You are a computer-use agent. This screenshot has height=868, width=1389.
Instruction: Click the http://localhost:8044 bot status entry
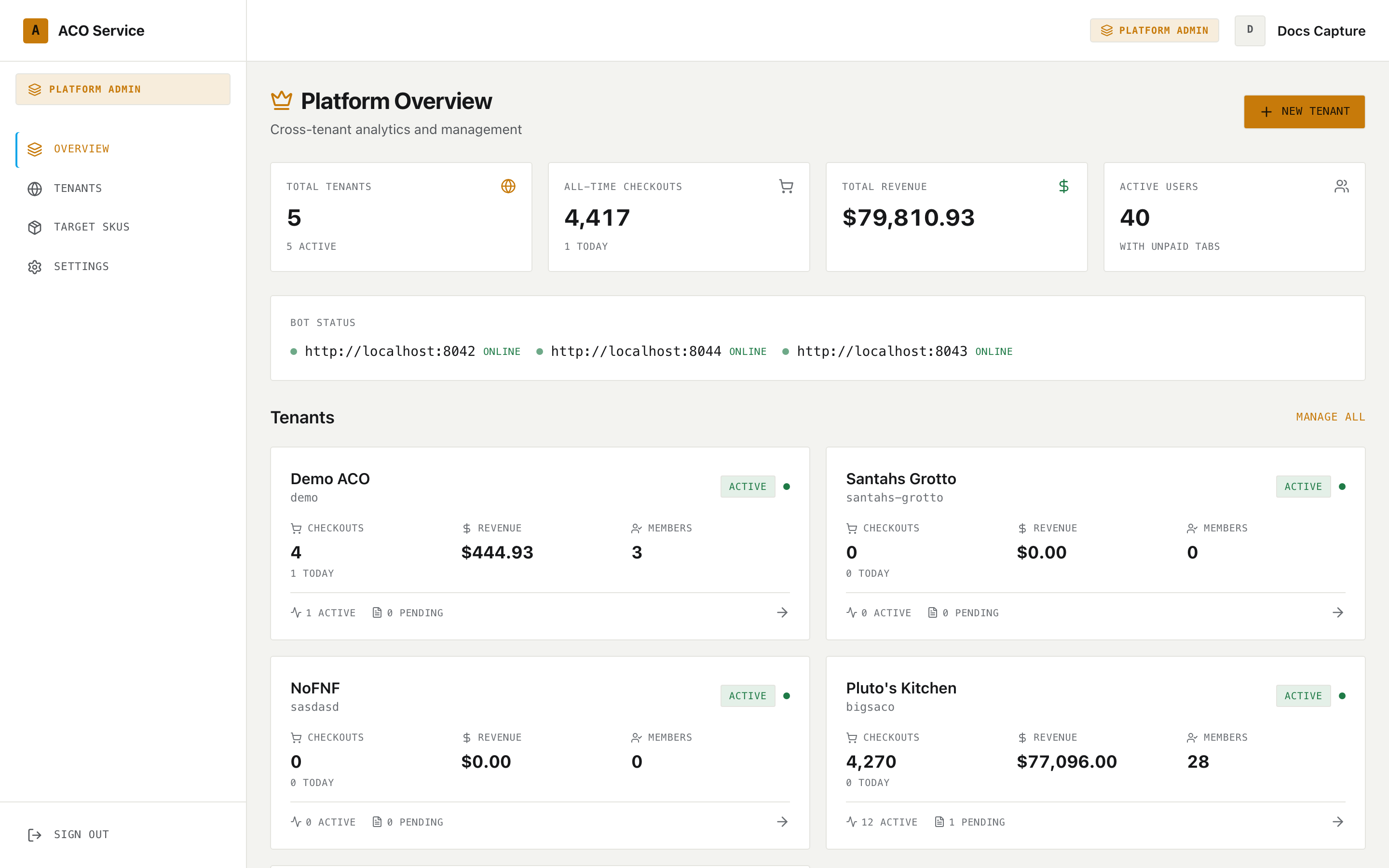point(651,352)
